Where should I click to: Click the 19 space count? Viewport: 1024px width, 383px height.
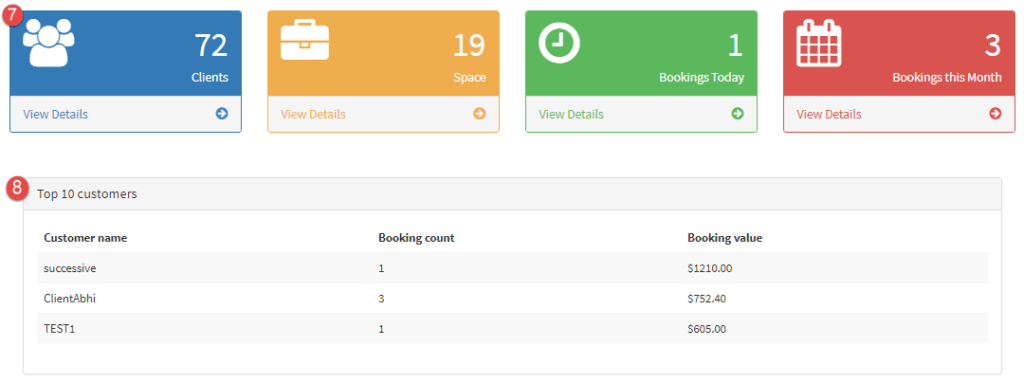click(469, 46)
